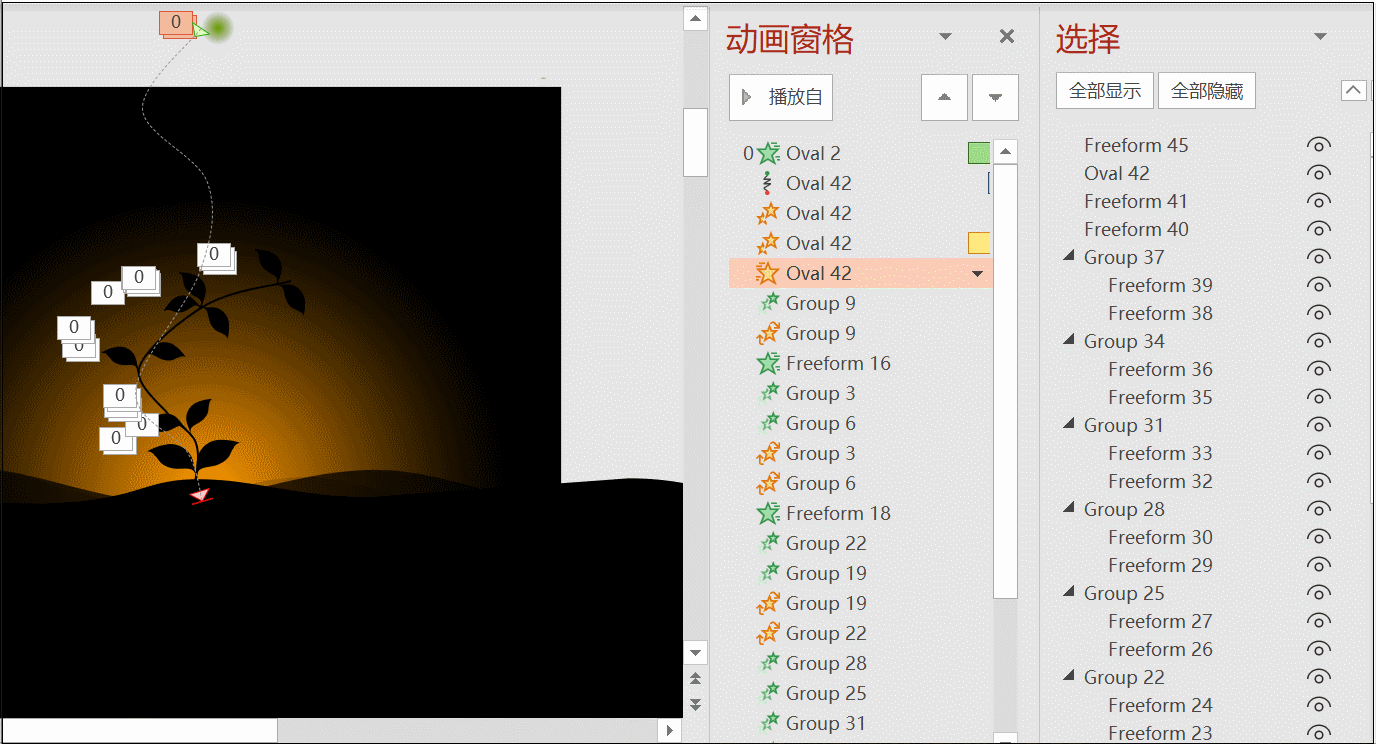Hide Freeform 45 using its eye icon
Screen dimensions: 1376x744
click(x=1319, y=145)
